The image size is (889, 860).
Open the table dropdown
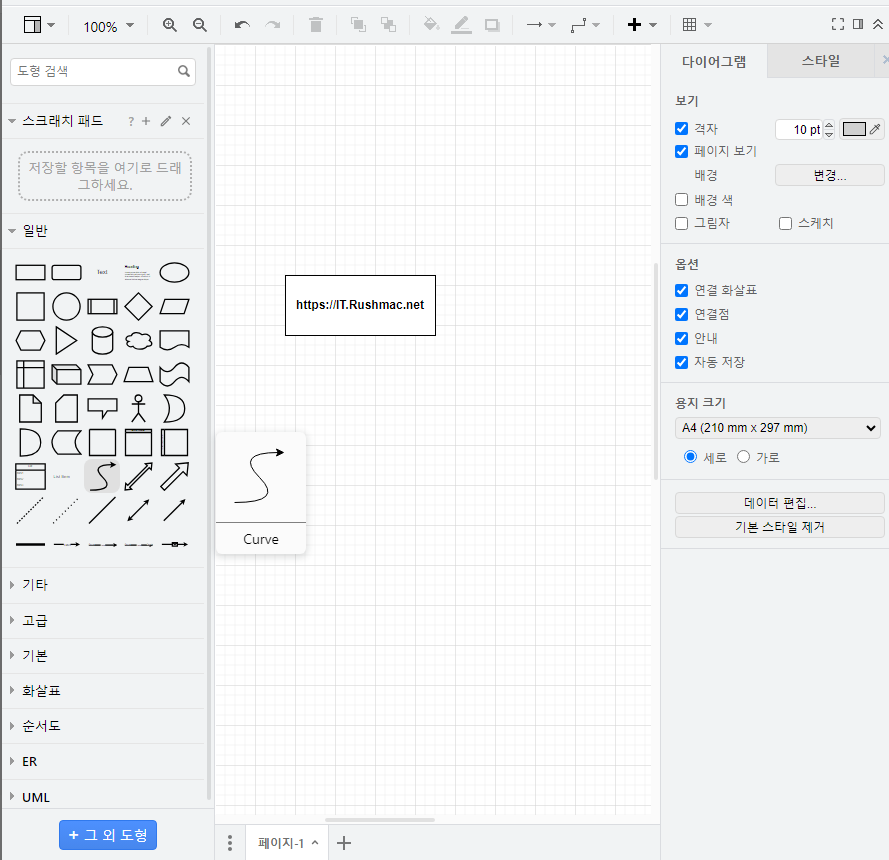click(697, 25)
